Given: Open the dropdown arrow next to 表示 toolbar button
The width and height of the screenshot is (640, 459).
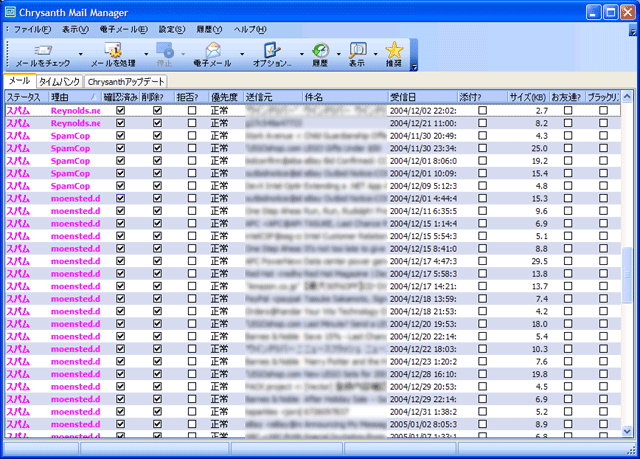Looking at the screenshot, I should click(376, 54).
